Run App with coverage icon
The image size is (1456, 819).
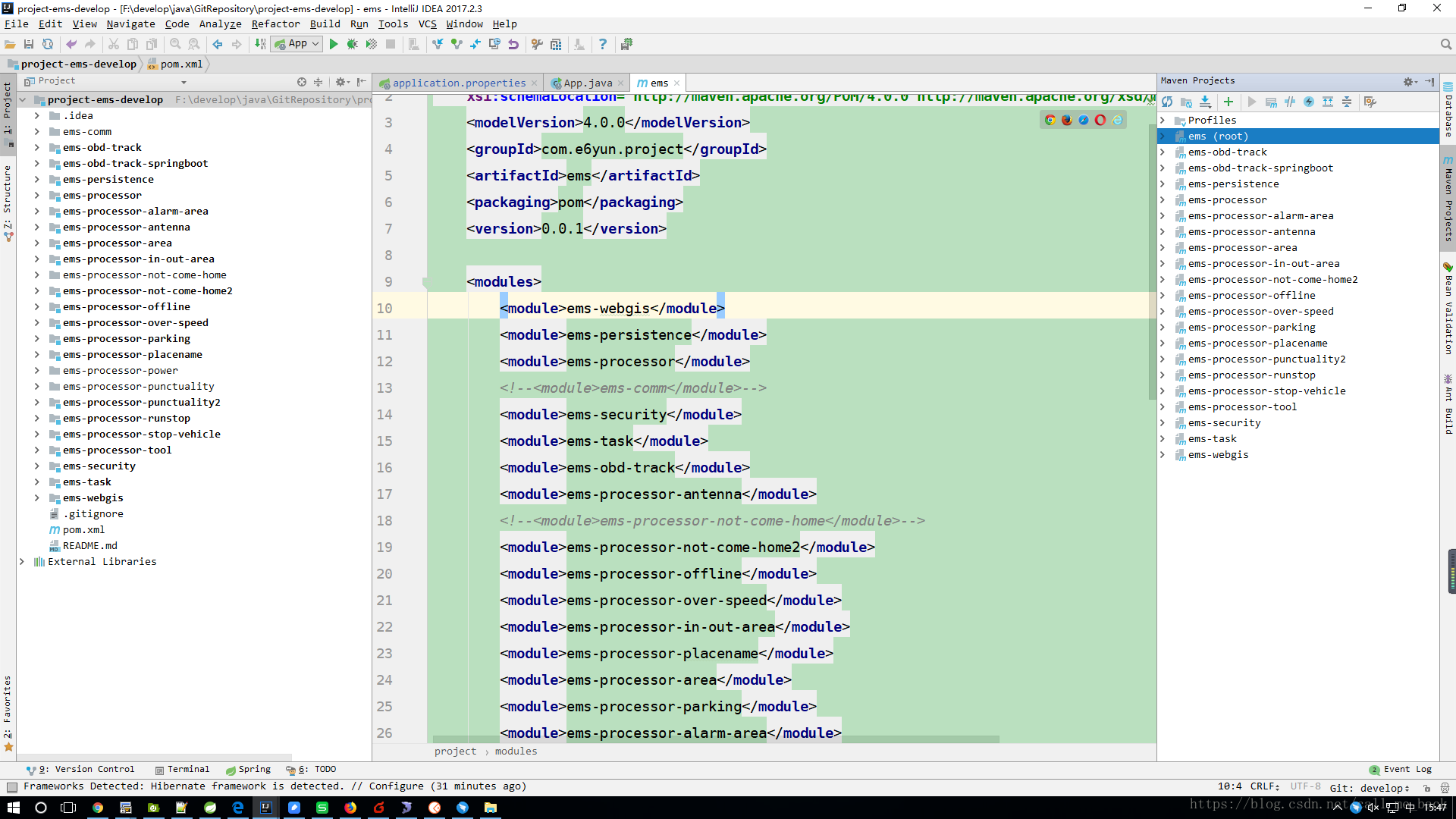coord(371,44)
